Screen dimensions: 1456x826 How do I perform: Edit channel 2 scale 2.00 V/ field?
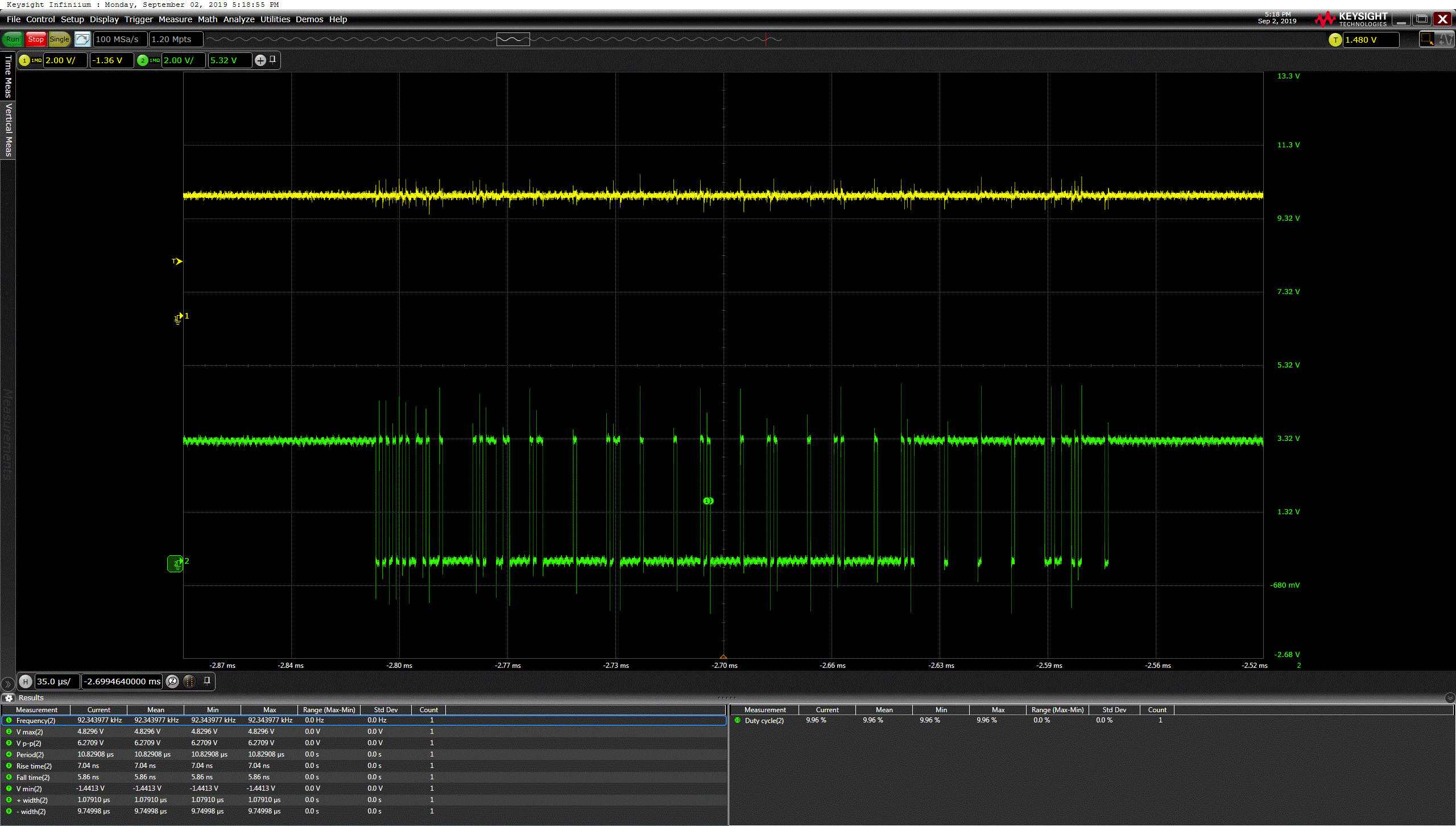pyautogui.click(x=184, y=60)
